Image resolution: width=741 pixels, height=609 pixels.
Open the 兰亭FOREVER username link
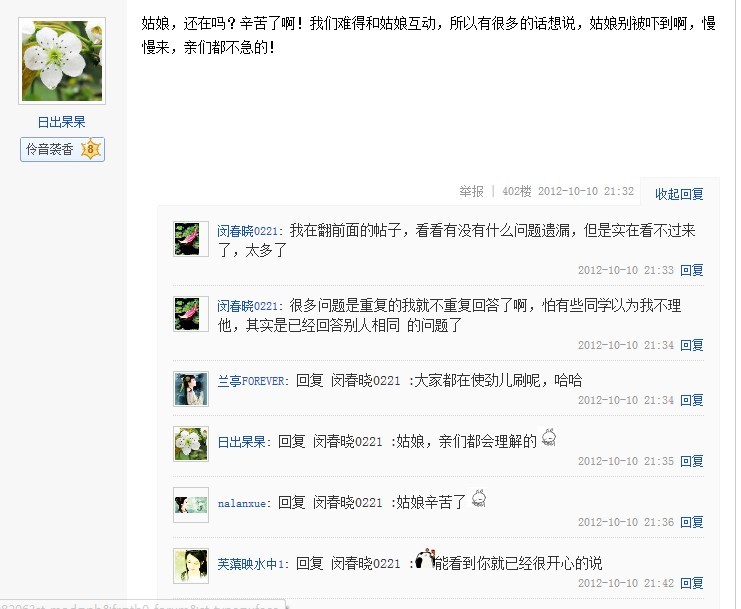(x=251, y=381)
